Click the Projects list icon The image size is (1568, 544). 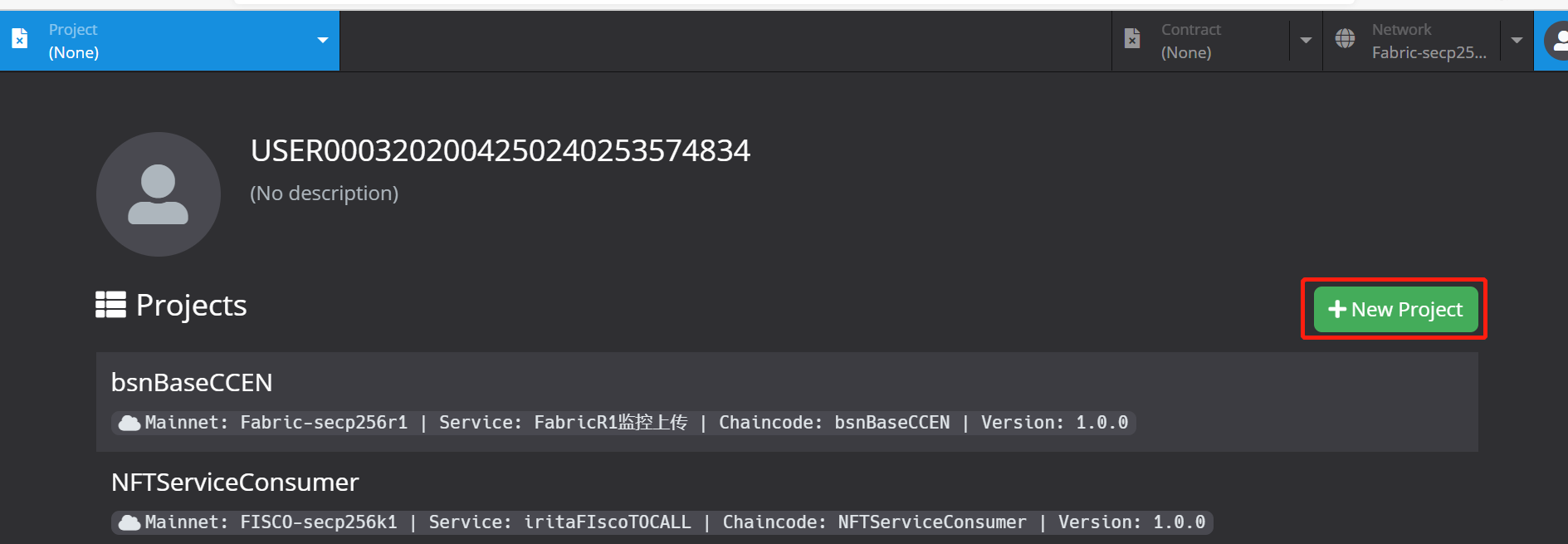110,305
